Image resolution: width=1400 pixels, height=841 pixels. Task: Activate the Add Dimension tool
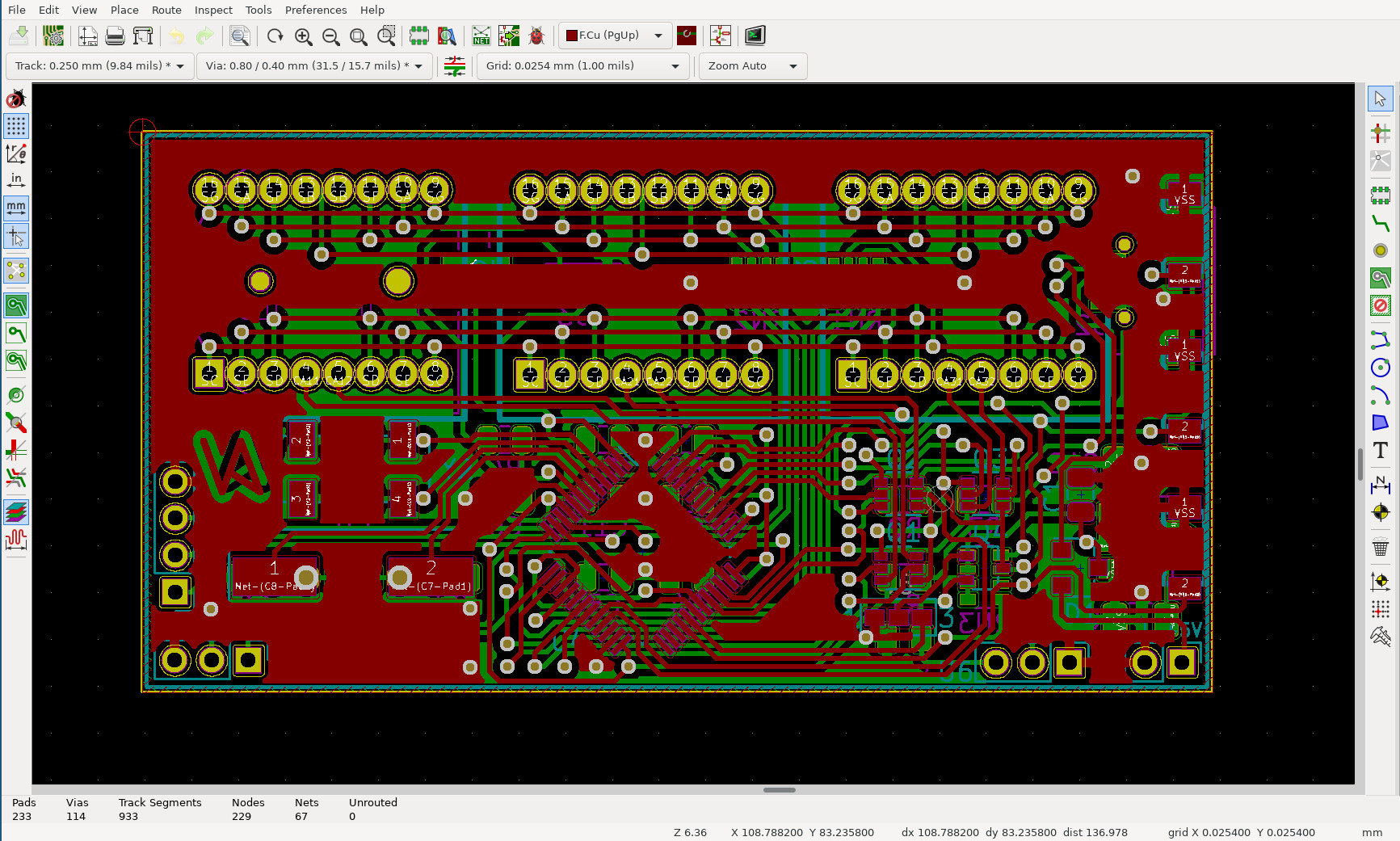coord(1380,485)
